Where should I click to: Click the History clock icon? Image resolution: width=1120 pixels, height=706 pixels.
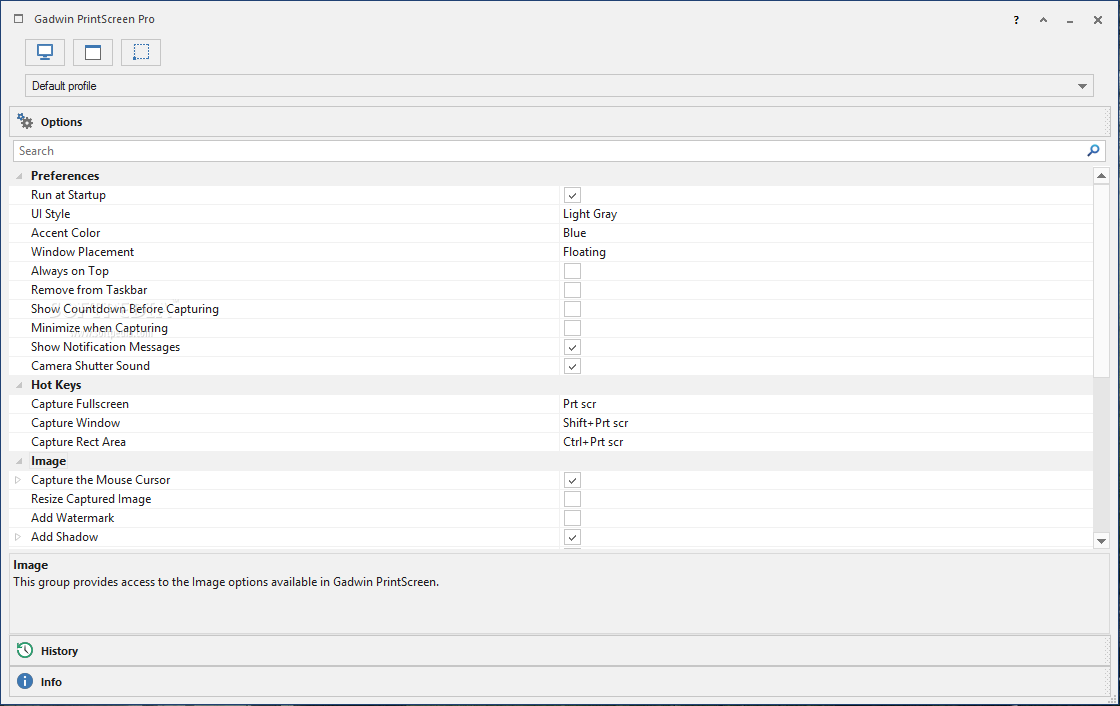(25, 650)
